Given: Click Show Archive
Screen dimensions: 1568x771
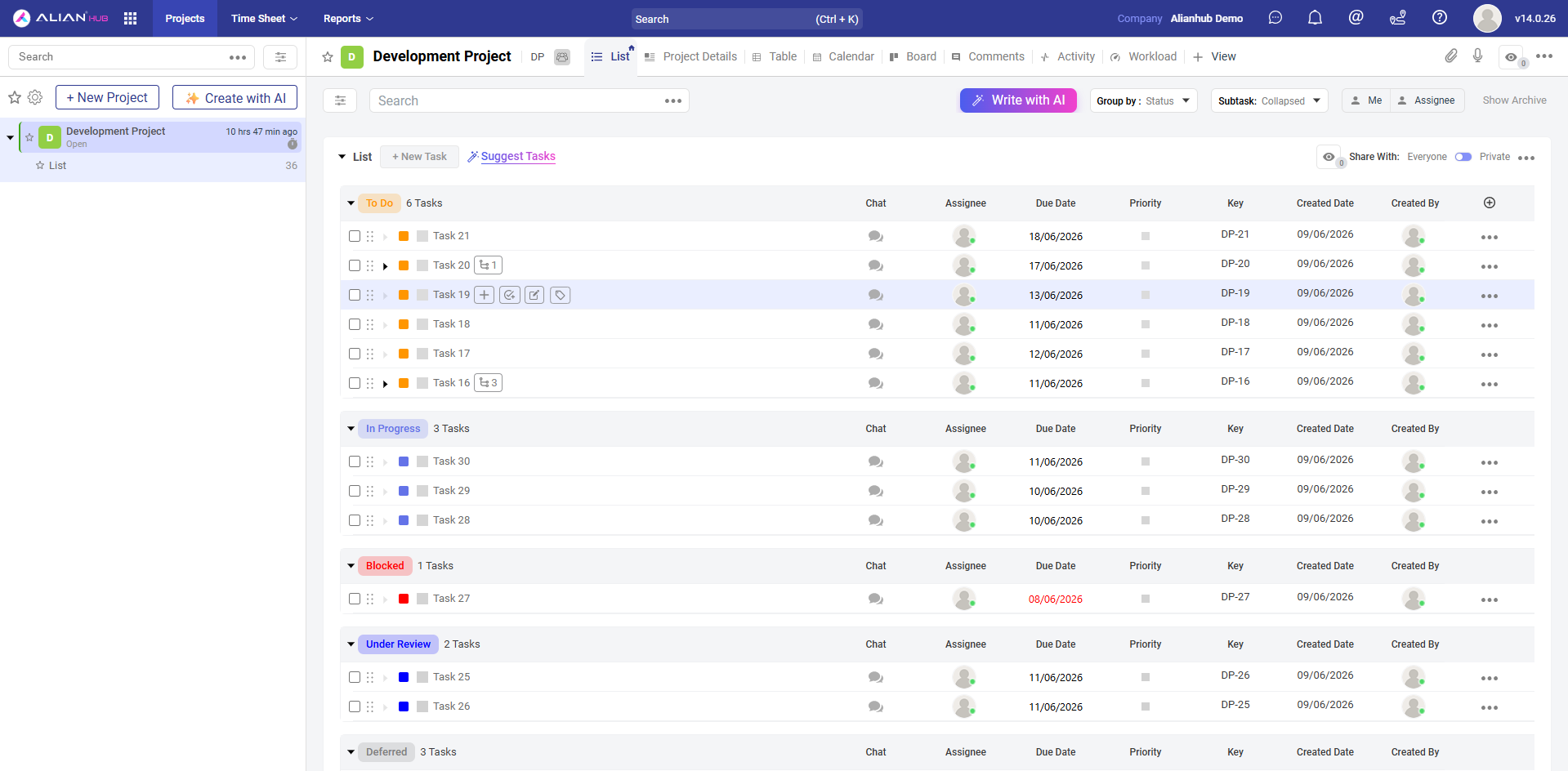Looking at the screenshot, I should [x=1514, y=100].
